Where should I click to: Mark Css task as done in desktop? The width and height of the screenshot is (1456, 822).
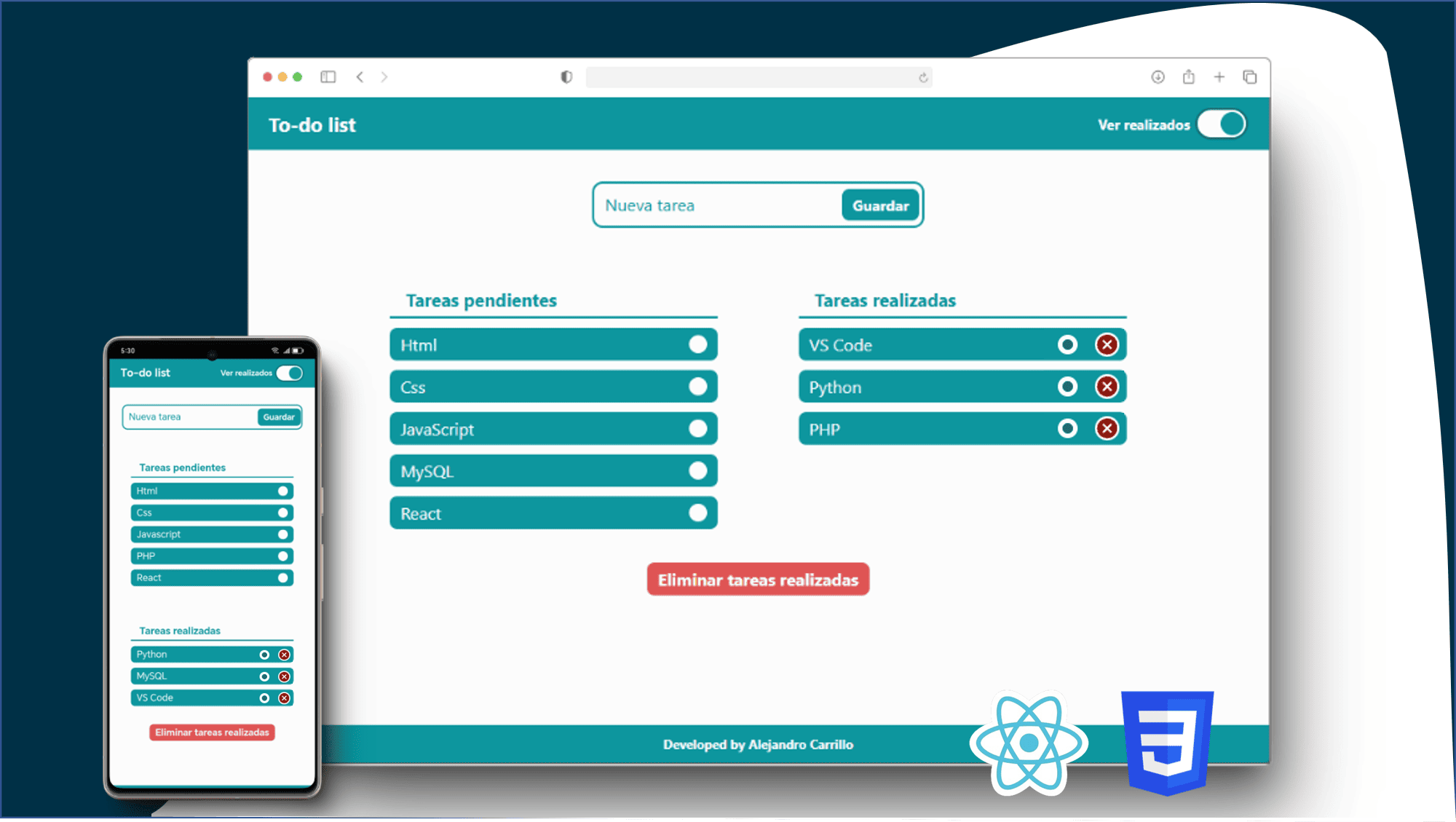pyautogui.click(x=697, y=387)
